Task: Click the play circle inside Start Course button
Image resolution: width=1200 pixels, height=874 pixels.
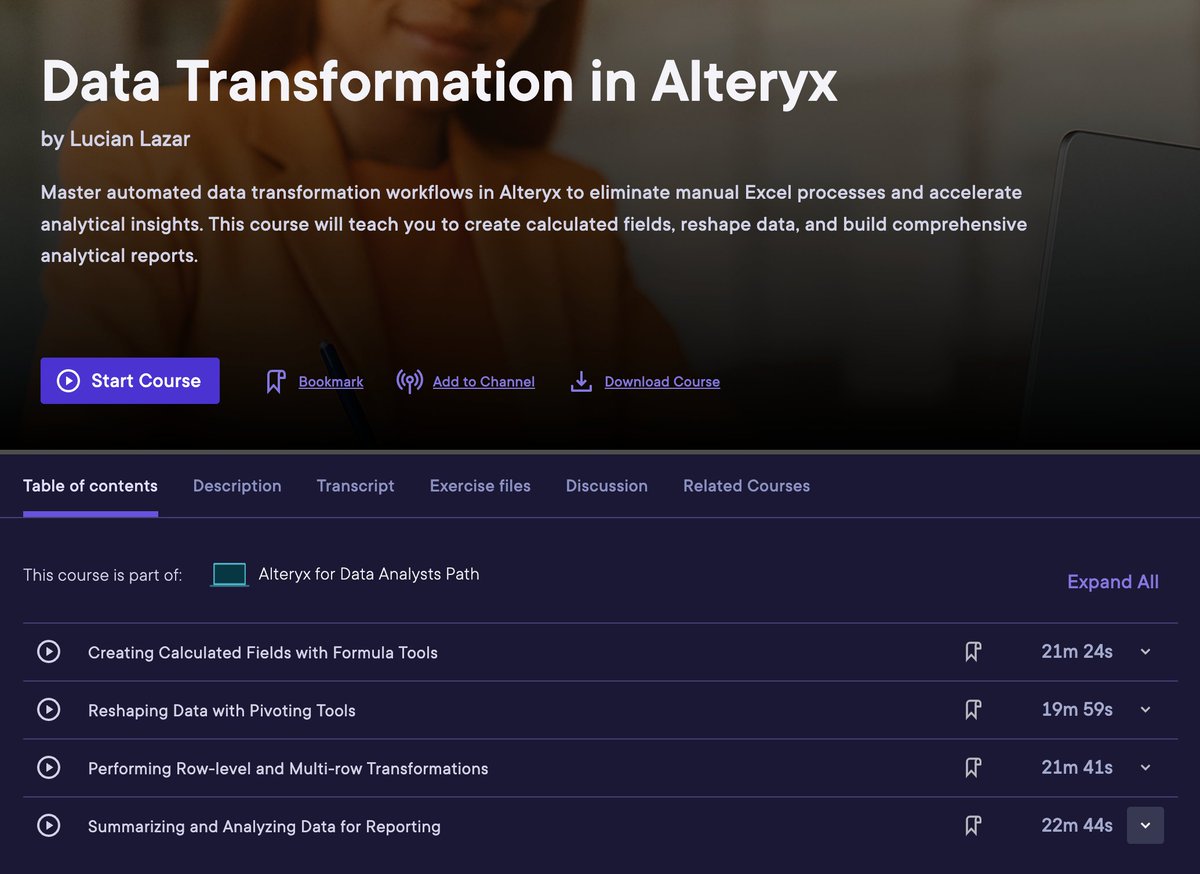Action: (x=66, y=380)
